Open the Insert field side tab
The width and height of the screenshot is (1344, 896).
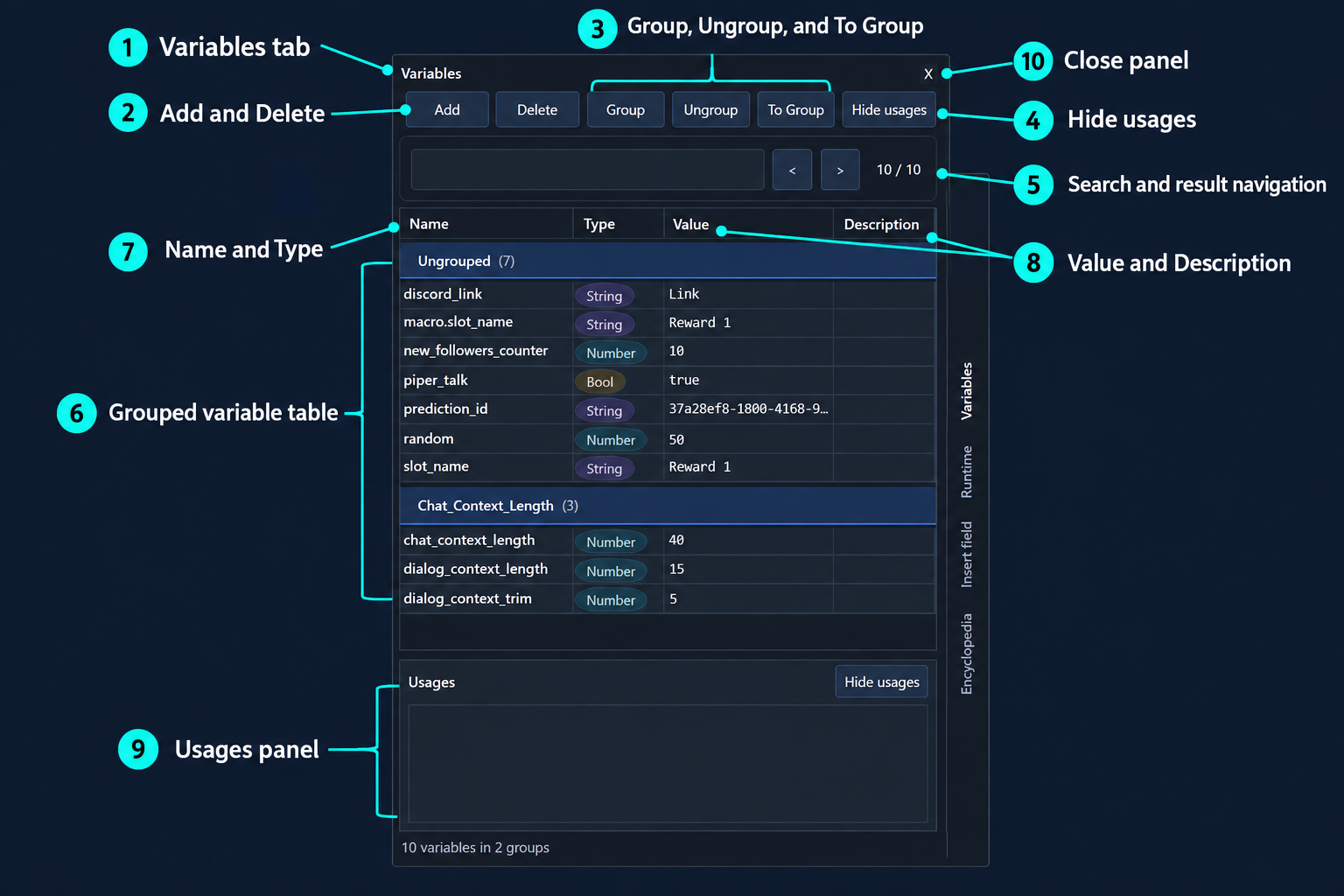[x=967, y=554]
